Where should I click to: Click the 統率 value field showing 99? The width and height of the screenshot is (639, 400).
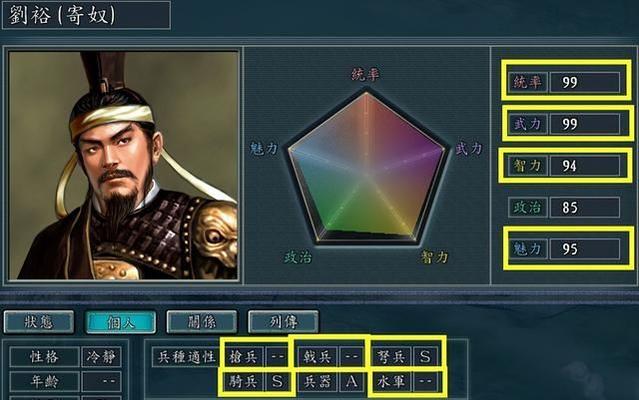pyautogui.click(x=585, y=83)
